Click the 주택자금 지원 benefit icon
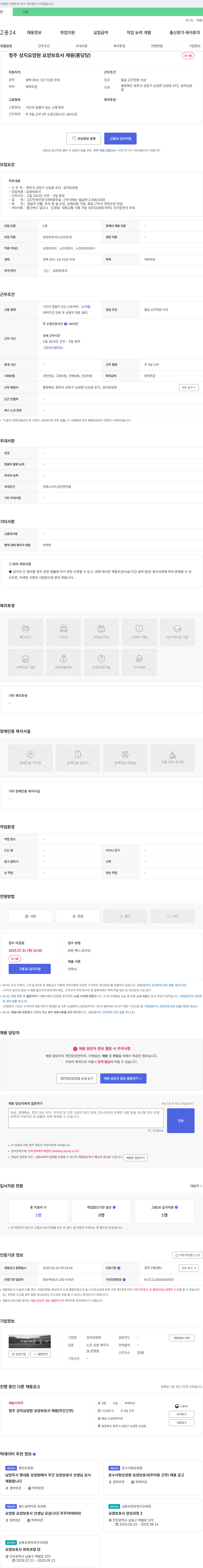Viewport: 203px width, 1568px height. [26, 662]
